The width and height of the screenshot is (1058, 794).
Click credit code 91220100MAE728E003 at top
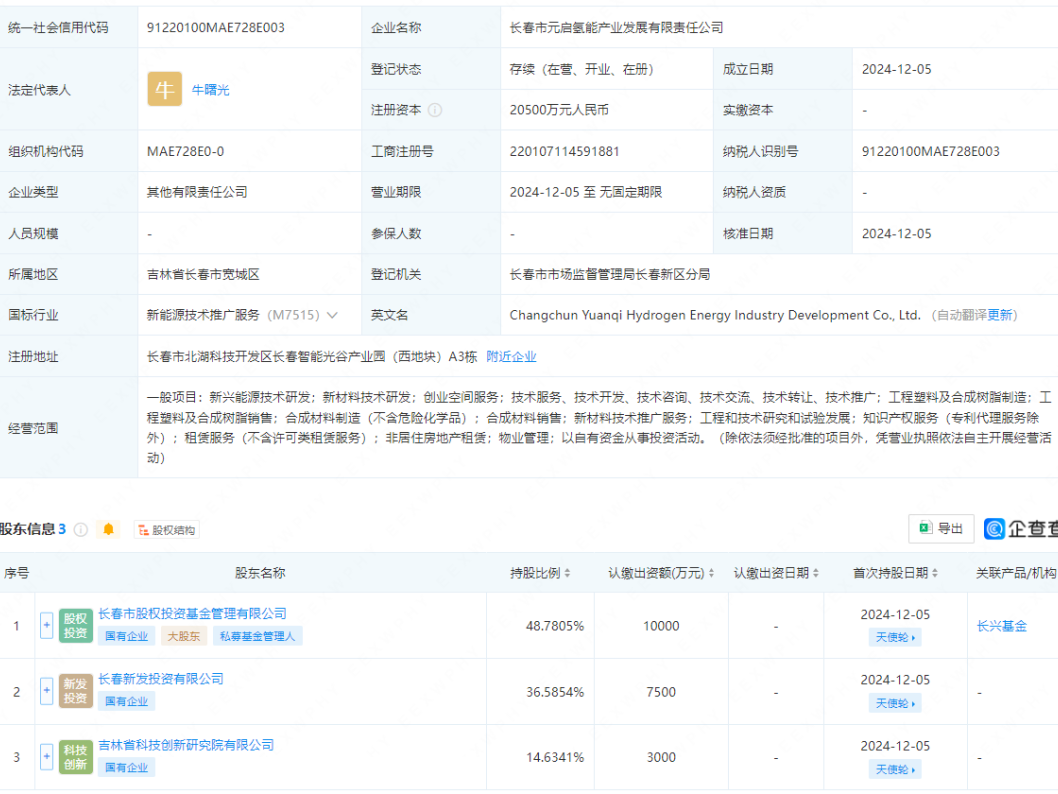coord(216,28)
